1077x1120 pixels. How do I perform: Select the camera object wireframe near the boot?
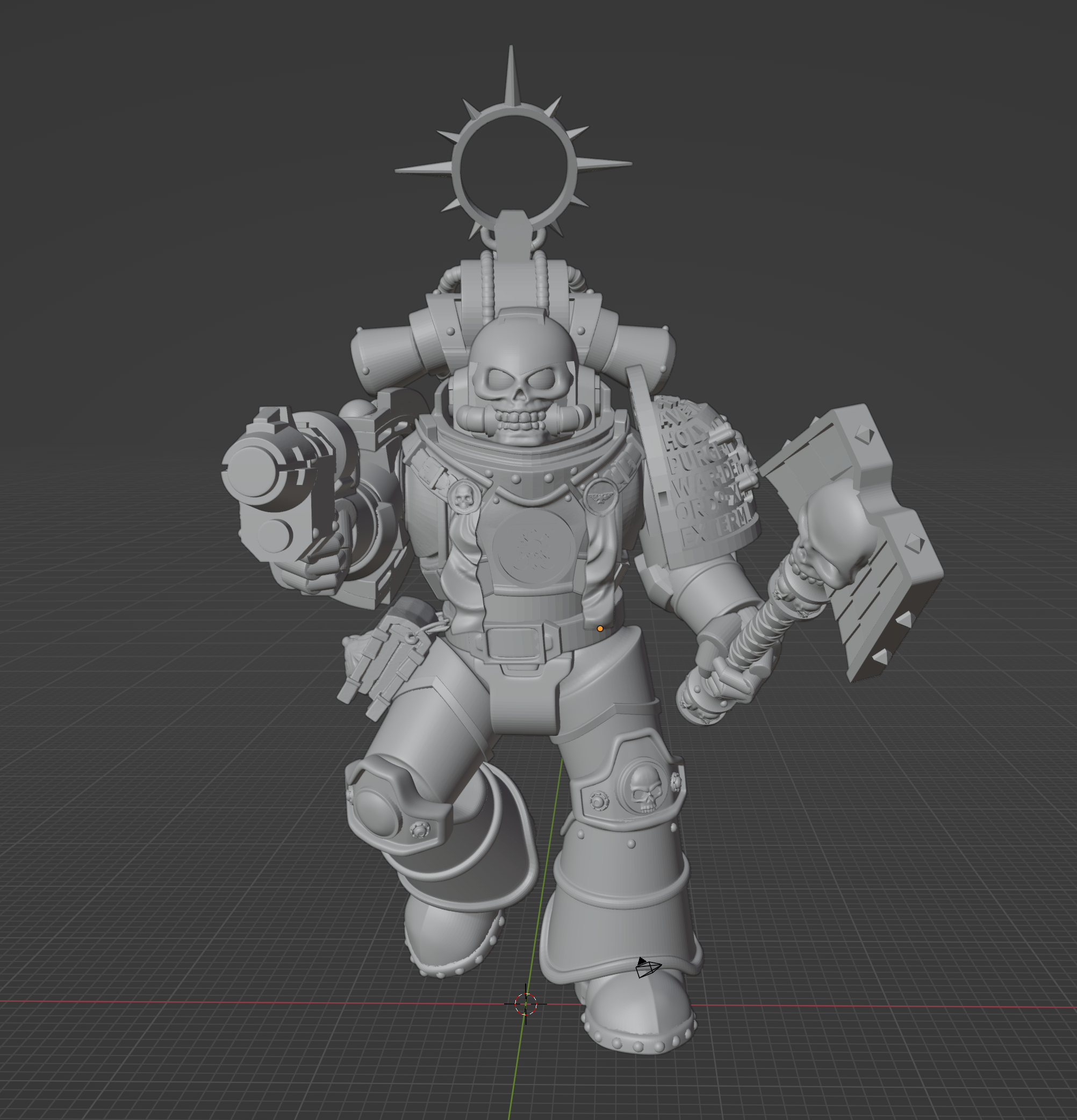click(x=648, y=968)
